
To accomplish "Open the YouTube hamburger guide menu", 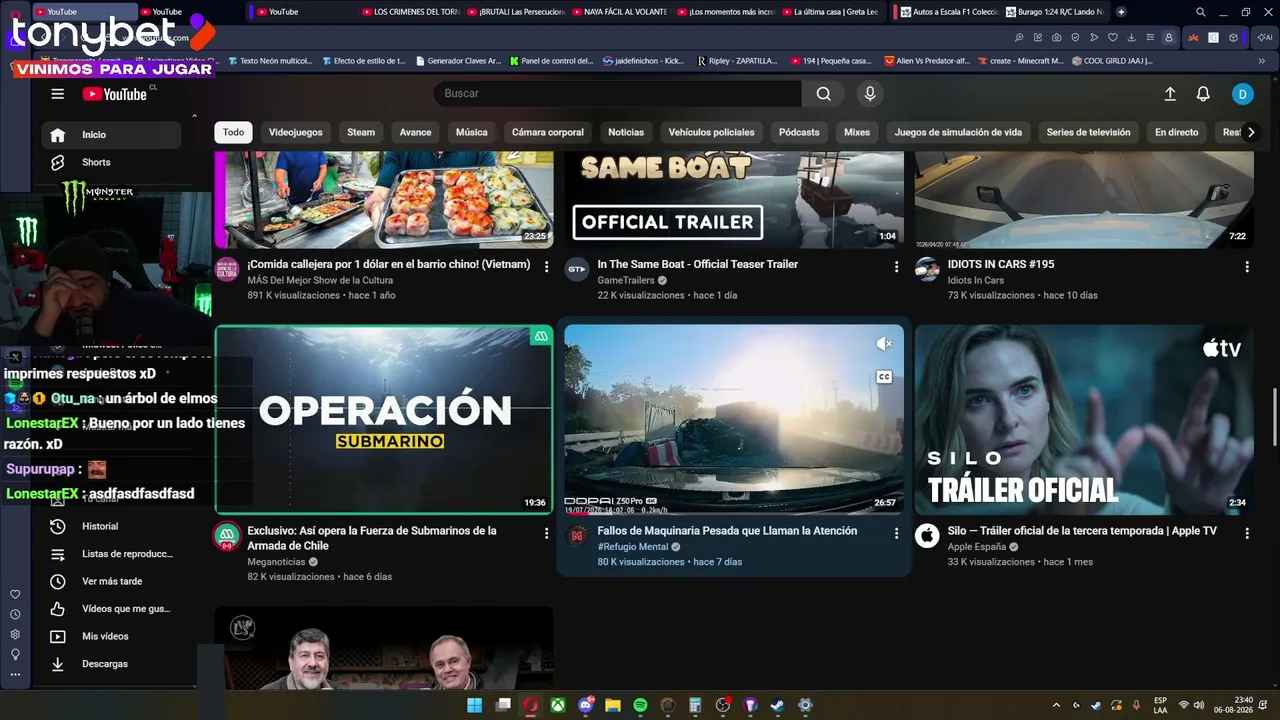I will tap(58, 94).
